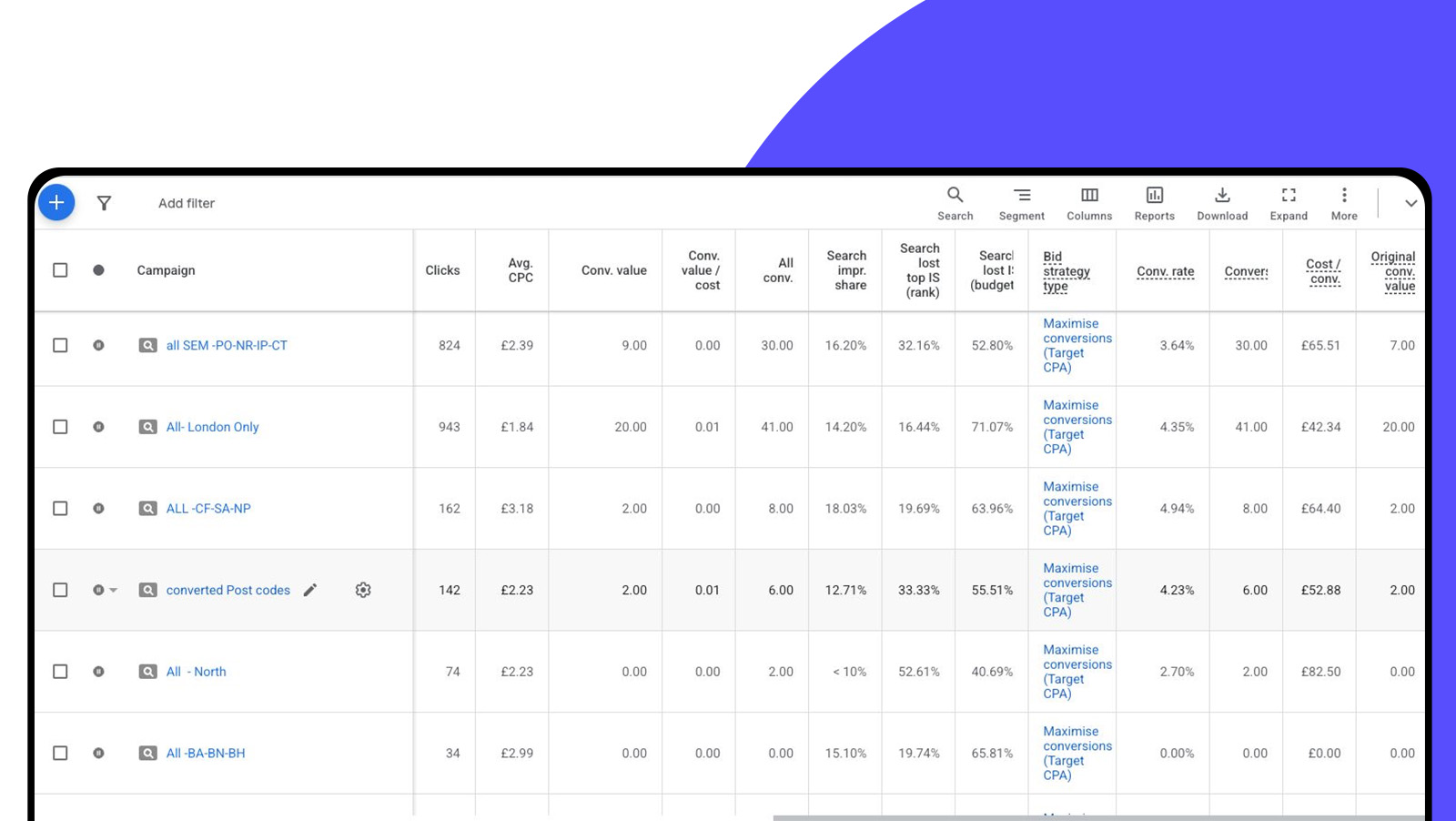The image size is (1456, 821).
Task: Open Reports from the toolbar
Action: pyautogui.click(x=1154, y=203)
